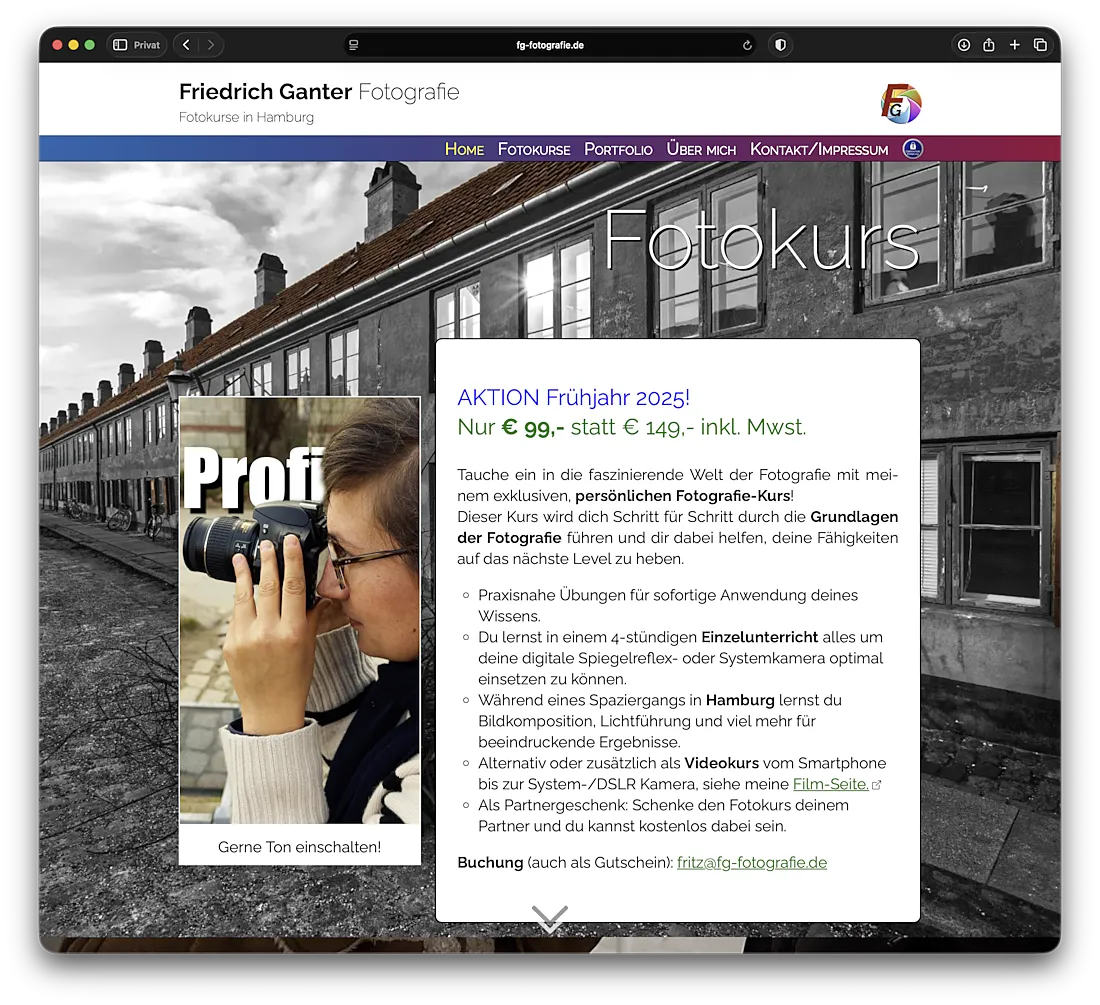Open the page settings icon in the address bar
This screenshot has width=1100, height=1005.
click(x=353, y=45)
